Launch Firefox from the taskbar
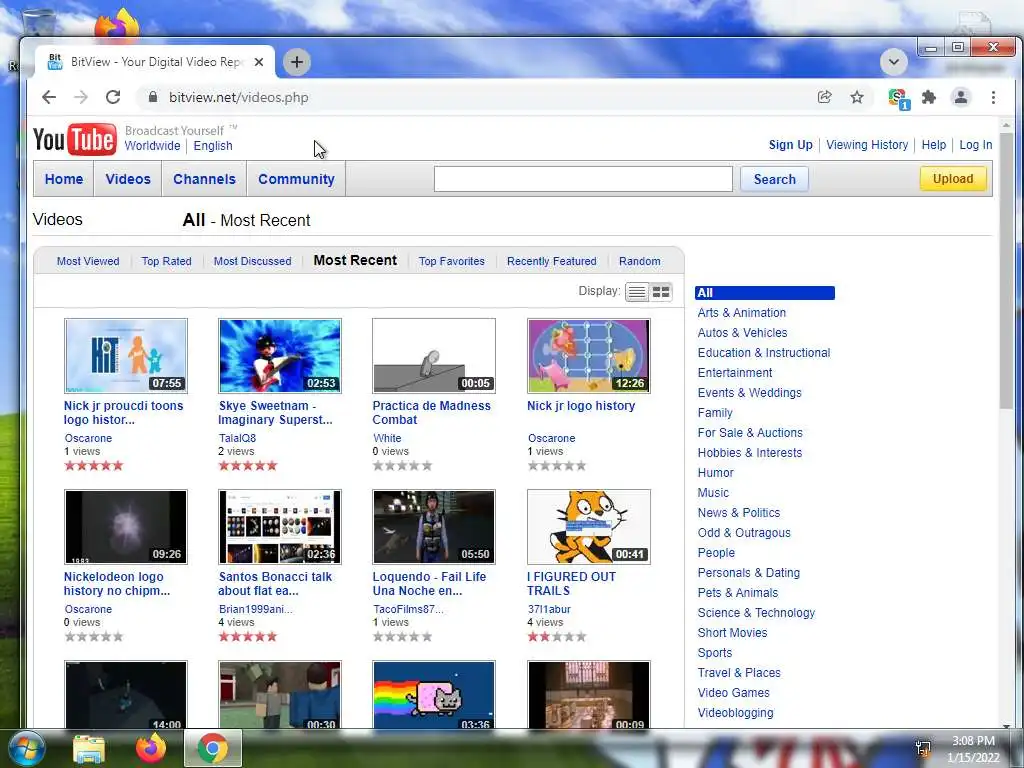This screenshot has height=768, width=1024. [x=151, y=748]
